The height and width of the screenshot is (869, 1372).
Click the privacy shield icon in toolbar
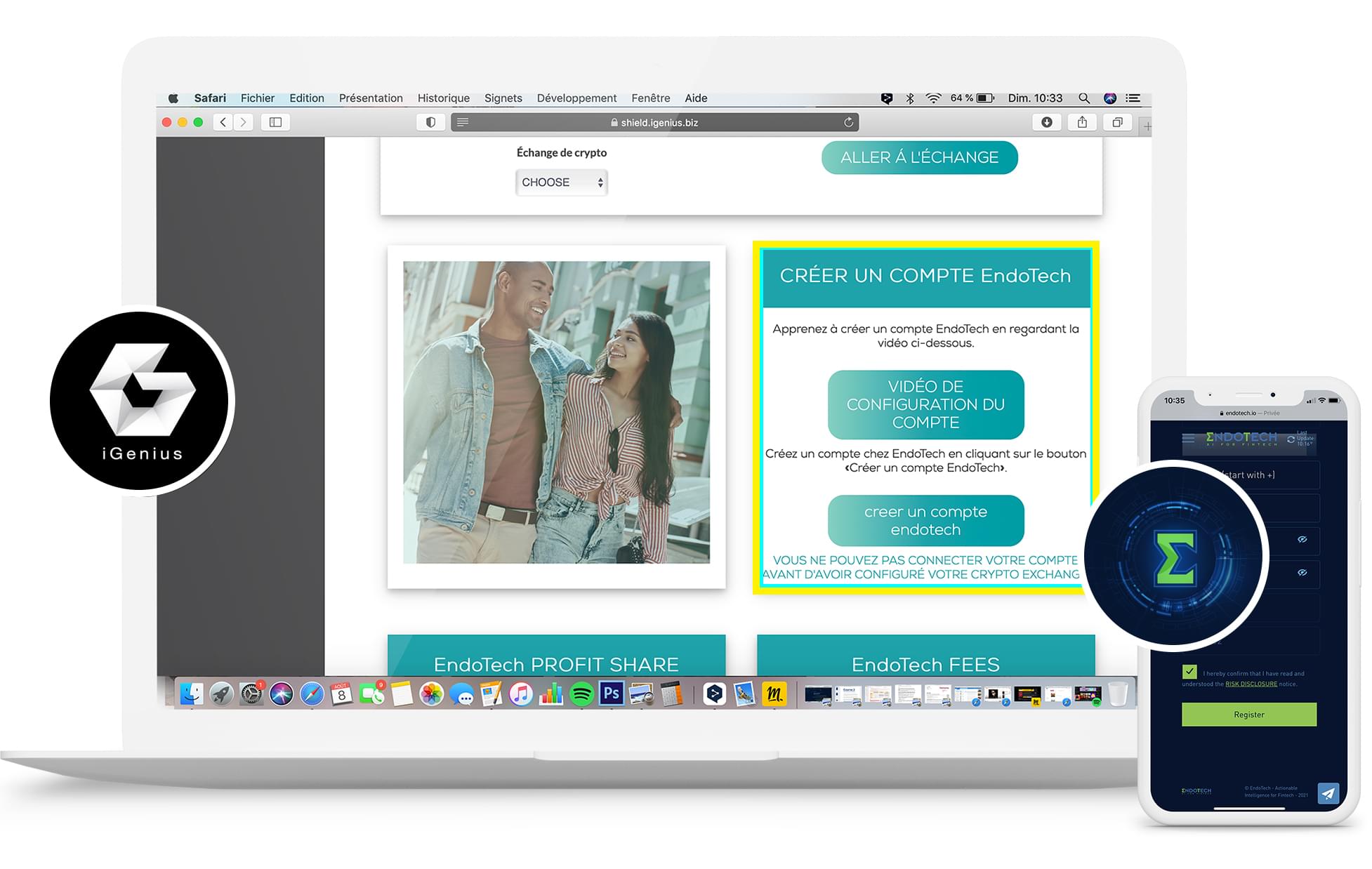tap(430, 122)
